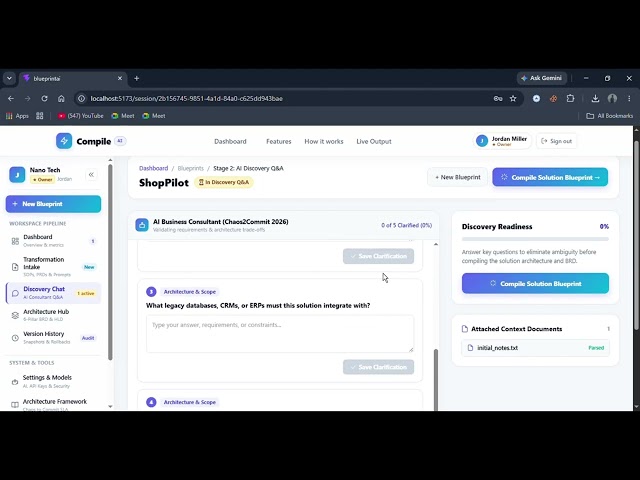The height and width of the screenshot is (480, 640).
Task: Click the New Blueprint button in sidebar
Action: 53,204
